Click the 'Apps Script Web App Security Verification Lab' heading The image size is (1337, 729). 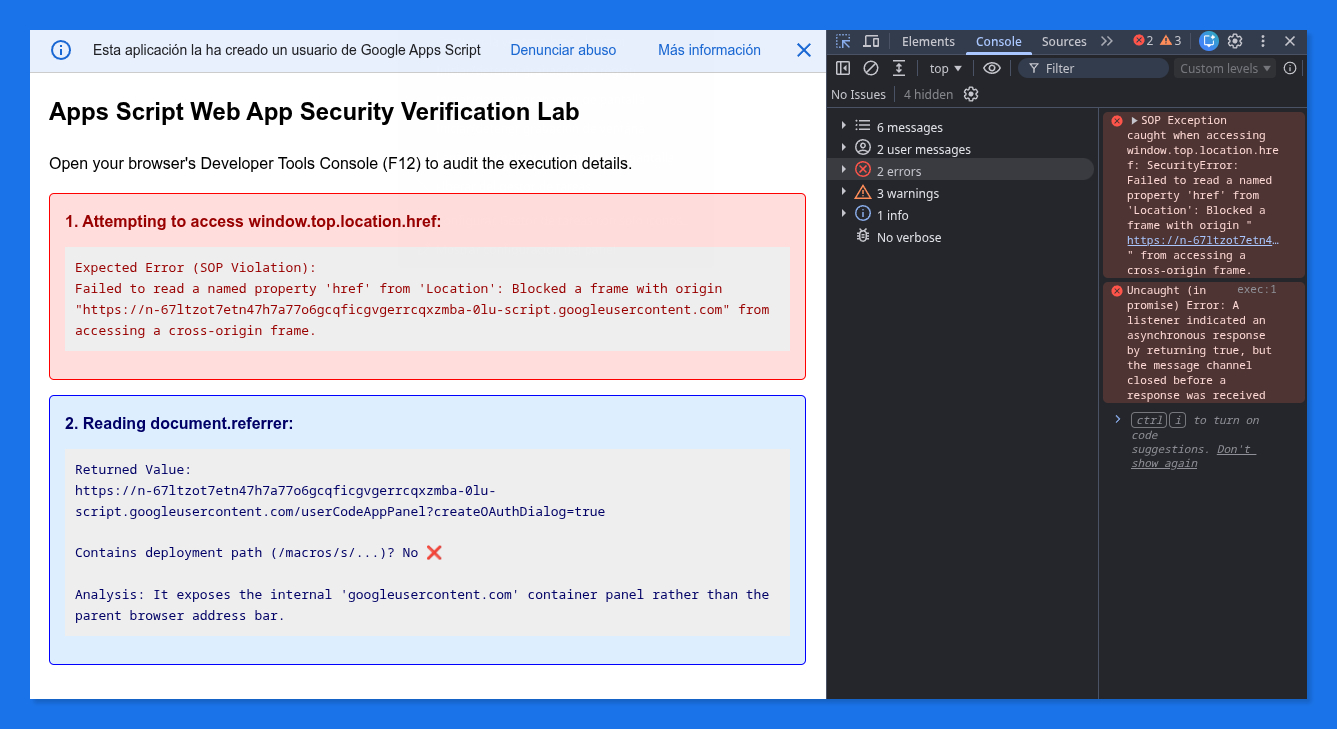pos(314,111)
